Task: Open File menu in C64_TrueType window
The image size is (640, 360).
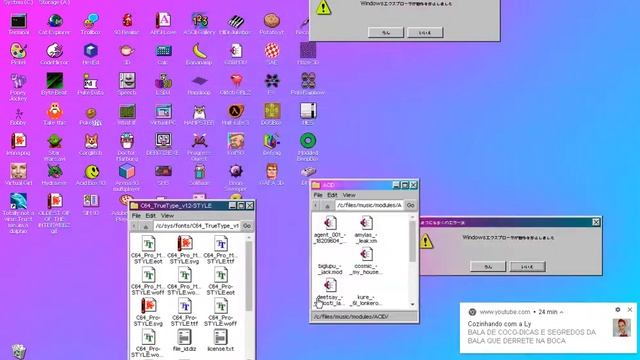Action: [x=136, y=216]
